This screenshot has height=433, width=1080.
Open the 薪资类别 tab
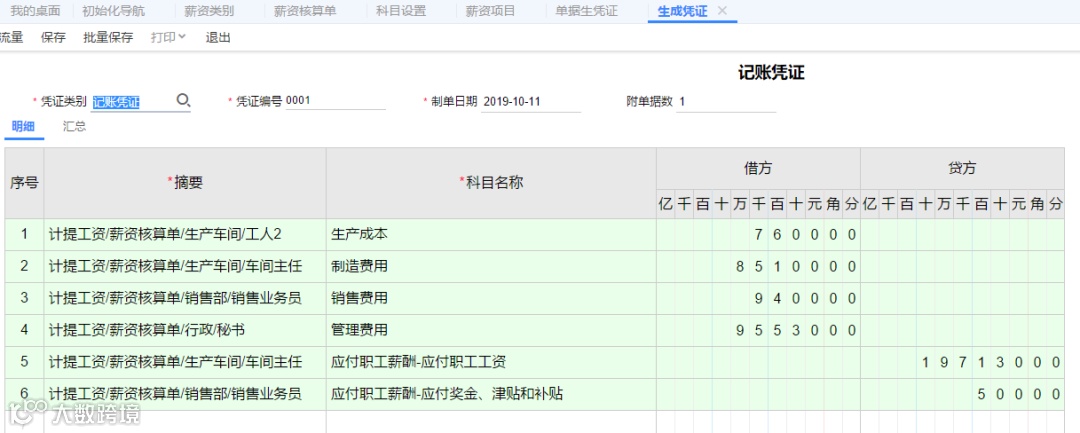(209, 11)
